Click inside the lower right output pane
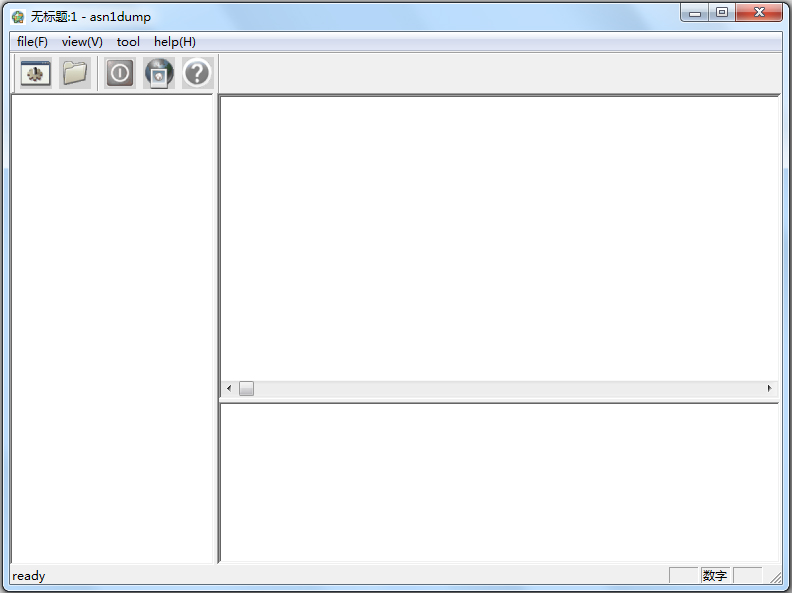Image resolution: width=792 pixels, height=593 pixels. click(500, 483)
